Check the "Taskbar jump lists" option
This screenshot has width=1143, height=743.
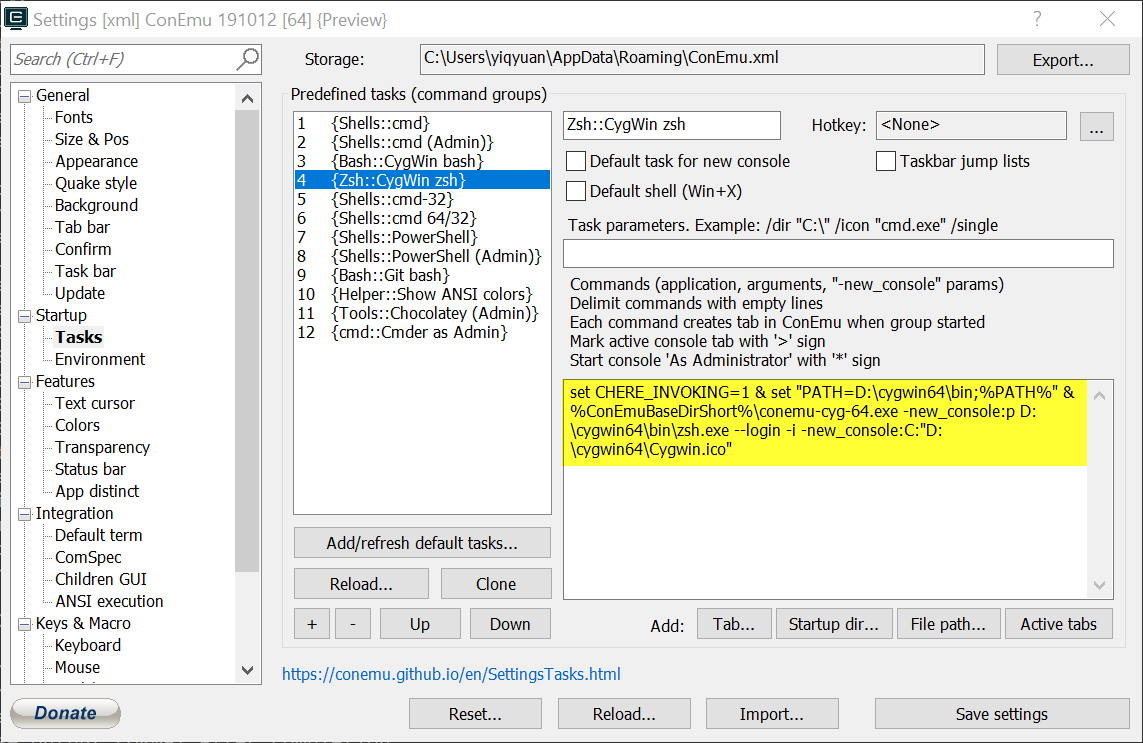[x=885, y=161]
